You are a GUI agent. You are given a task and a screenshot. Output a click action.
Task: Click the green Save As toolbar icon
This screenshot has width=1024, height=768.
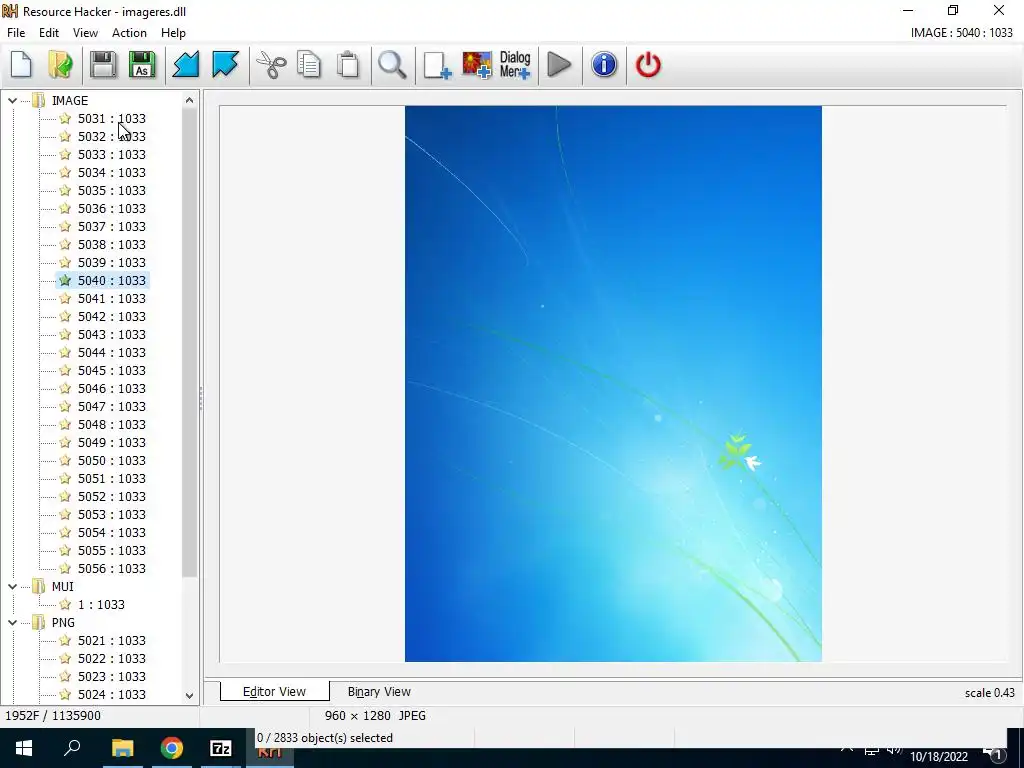click(x=142, y=65)
